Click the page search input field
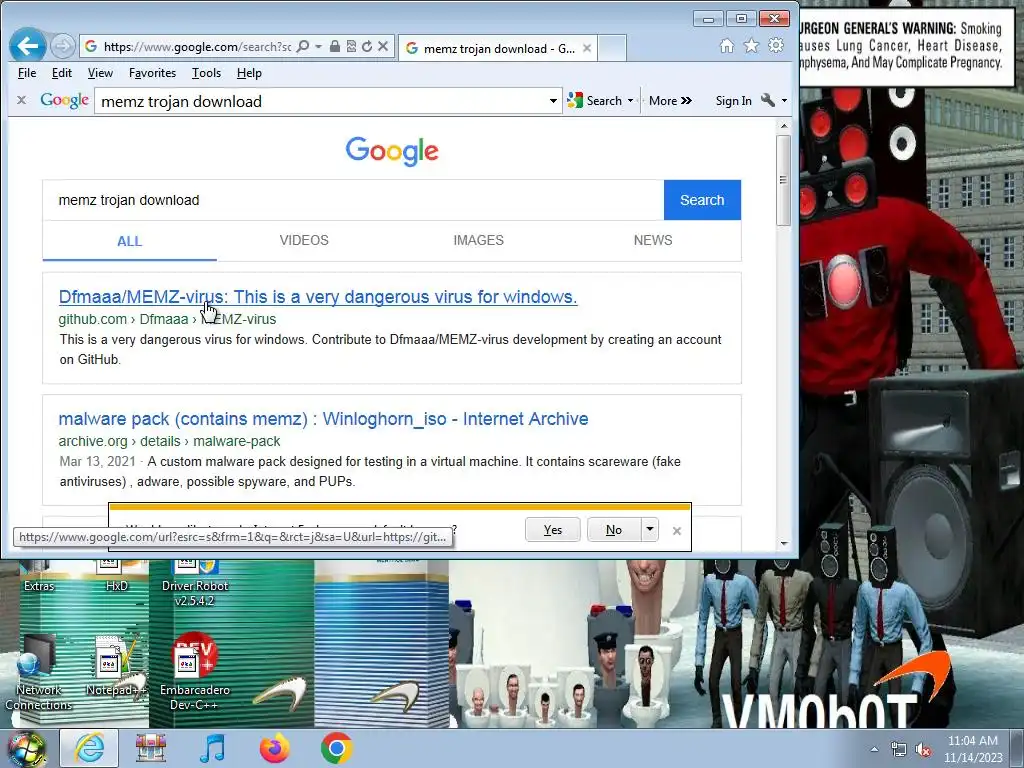The width and height of the screenshot is (1024, 768). pos(353,200)
